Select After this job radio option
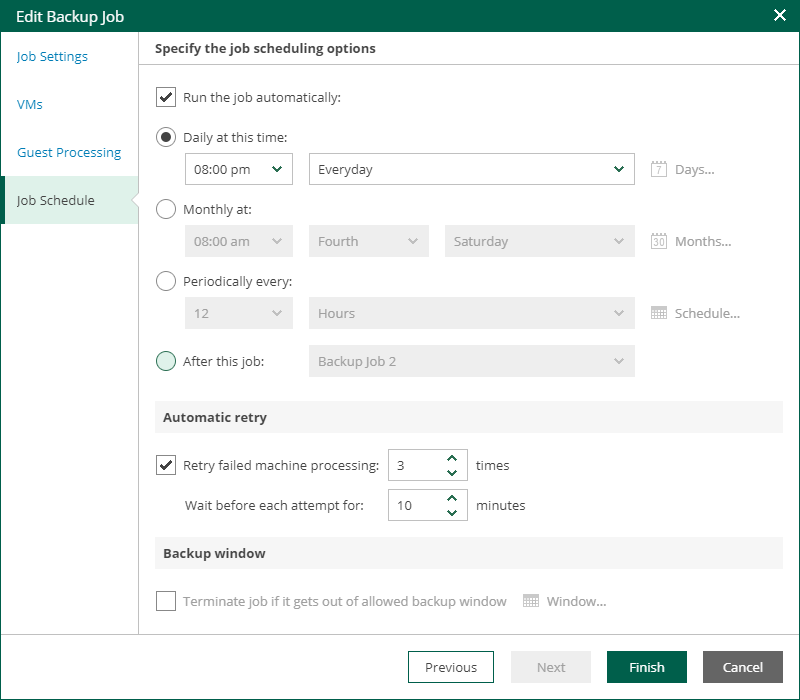The height and width of the screenshot is (700, 800). (x=166, y=361)
